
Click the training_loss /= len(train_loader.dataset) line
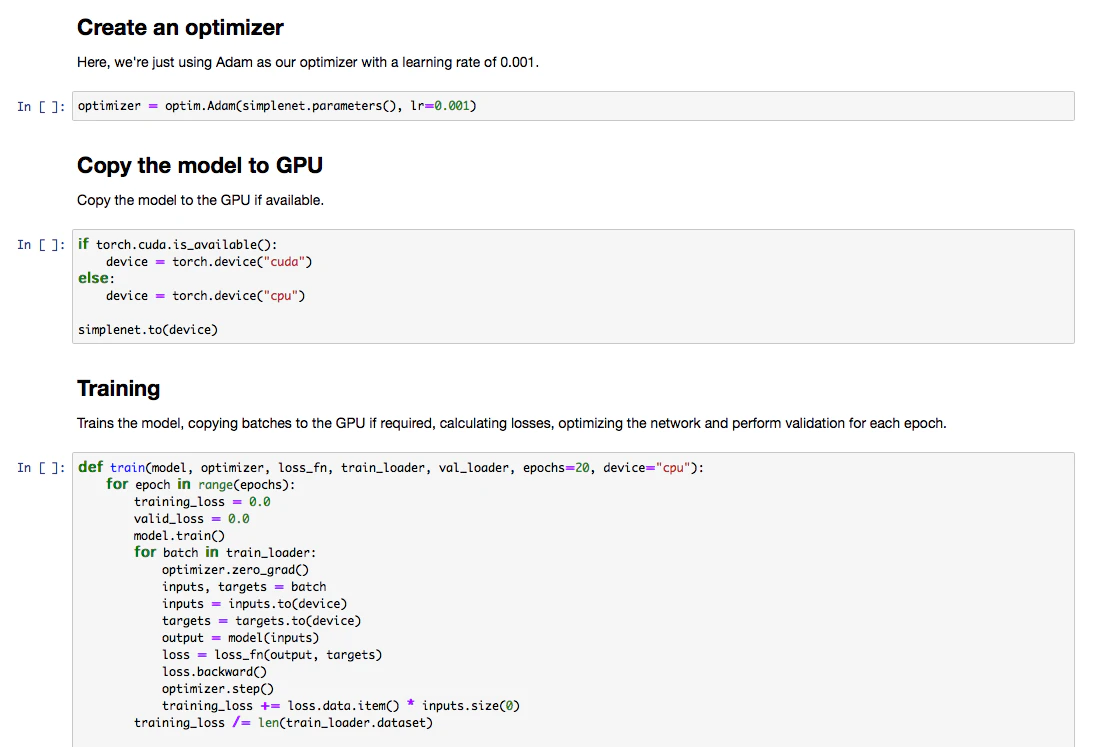pos(283,723)
